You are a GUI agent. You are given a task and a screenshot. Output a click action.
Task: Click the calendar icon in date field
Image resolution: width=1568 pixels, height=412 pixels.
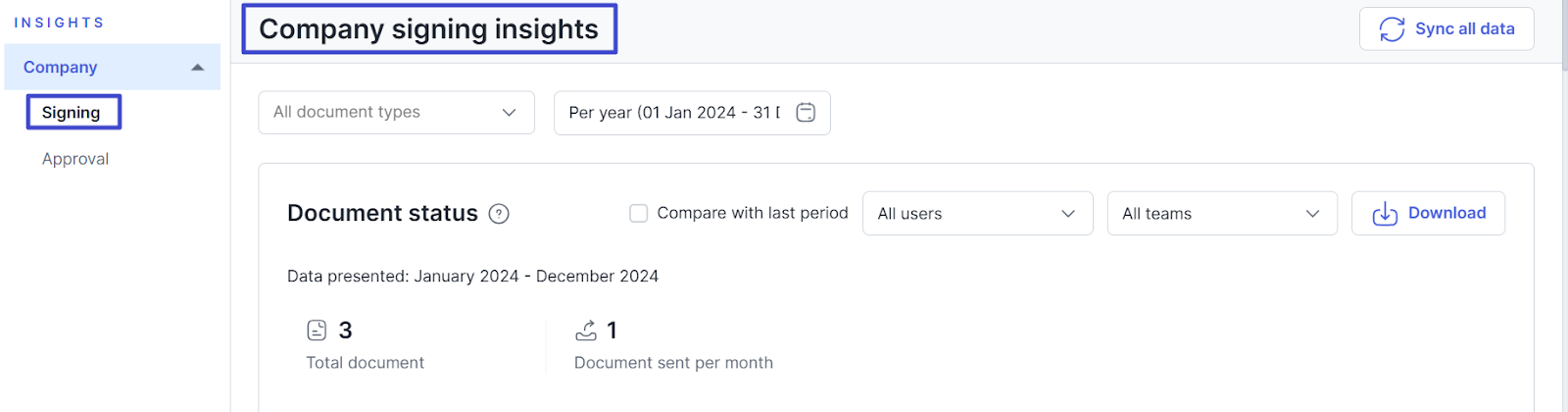pos(806,113)
